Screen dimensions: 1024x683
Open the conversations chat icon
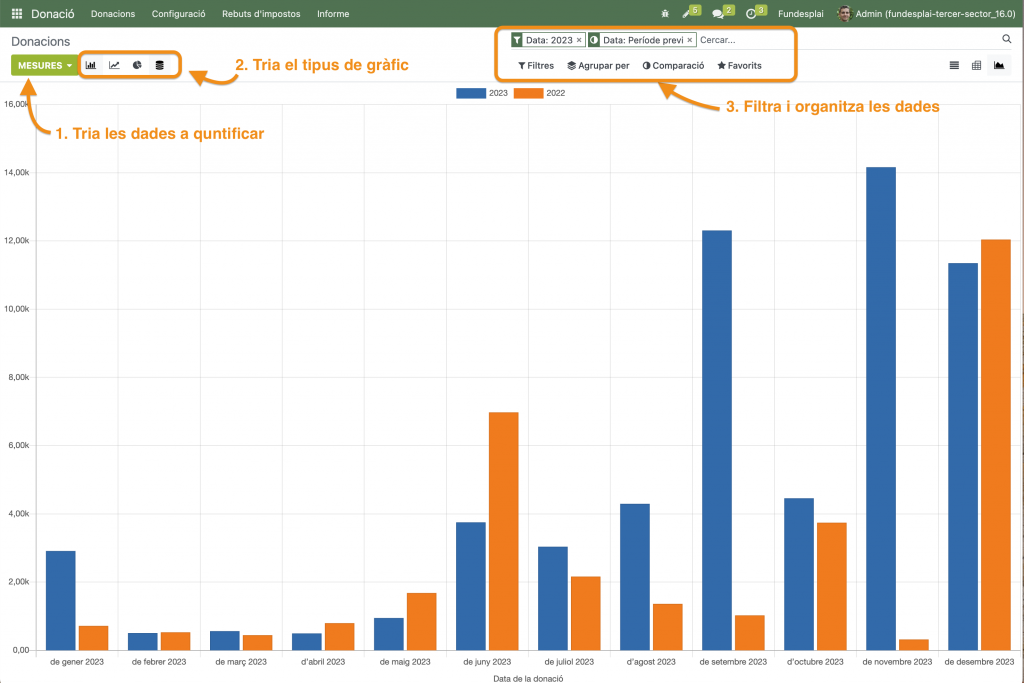tap(718, 14)
